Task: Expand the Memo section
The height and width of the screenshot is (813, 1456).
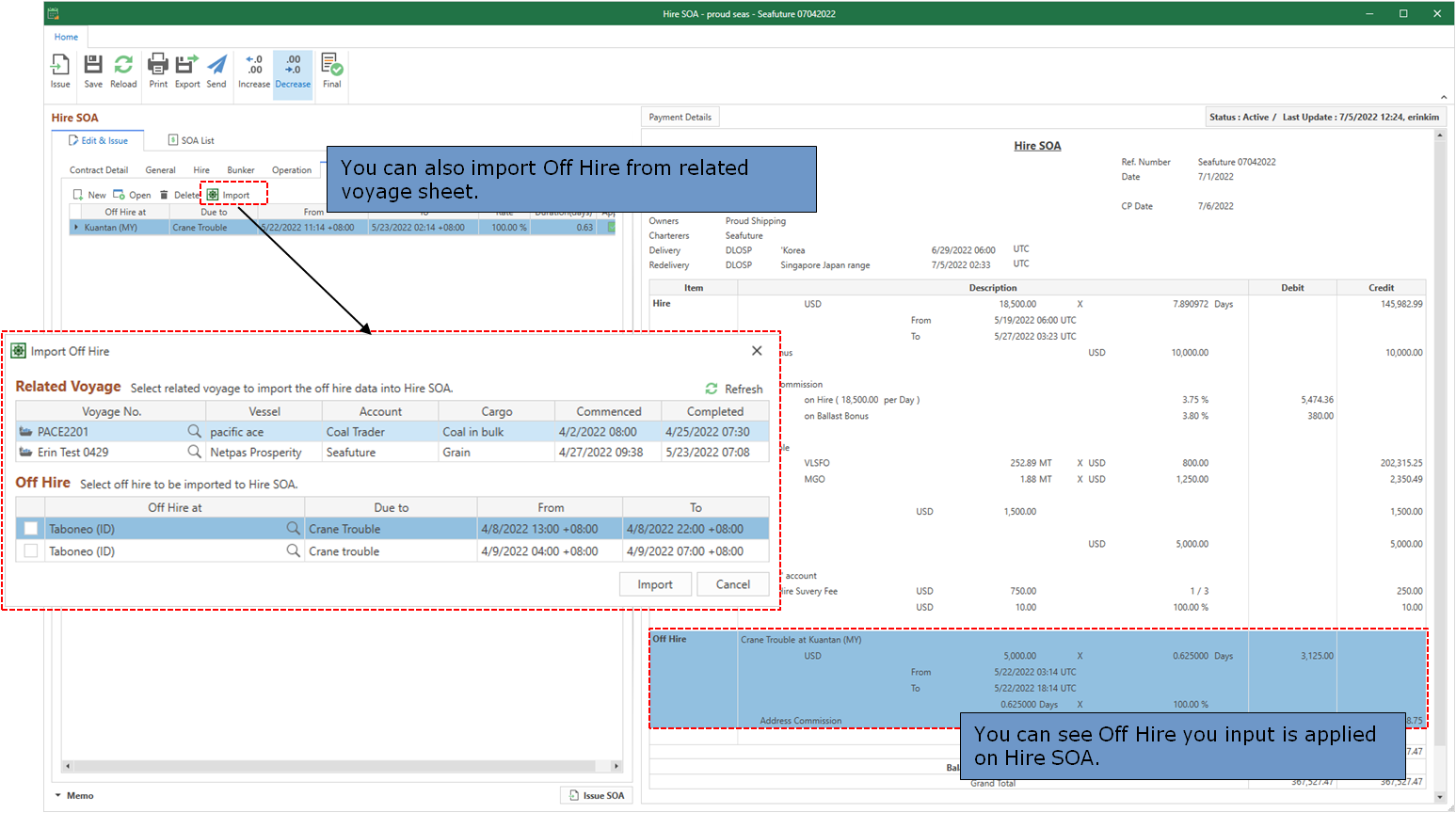Action: (74, 796)
